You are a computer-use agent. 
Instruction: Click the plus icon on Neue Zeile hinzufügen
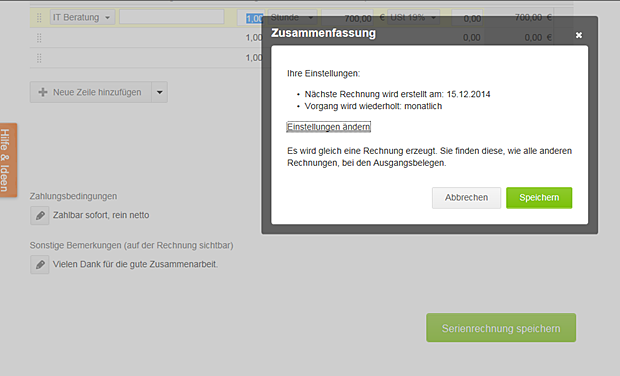click(43, 92)
